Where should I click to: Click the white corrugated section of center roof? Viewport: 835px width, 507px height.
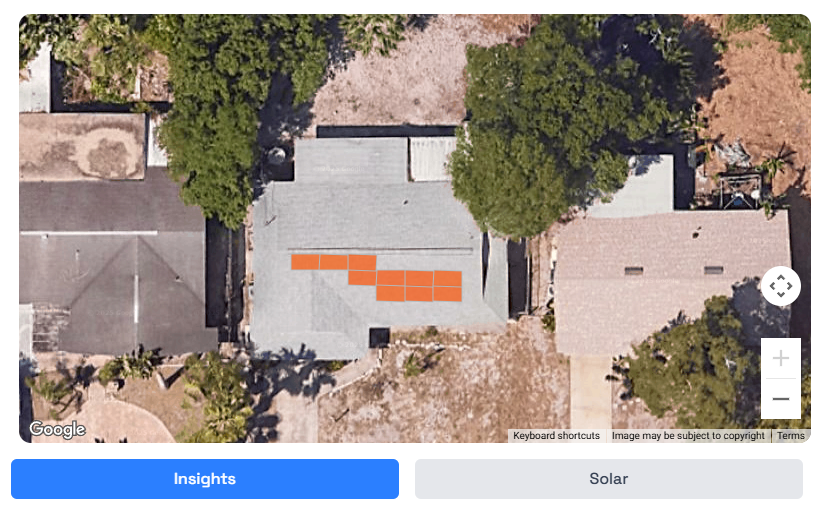click(432, 159)
